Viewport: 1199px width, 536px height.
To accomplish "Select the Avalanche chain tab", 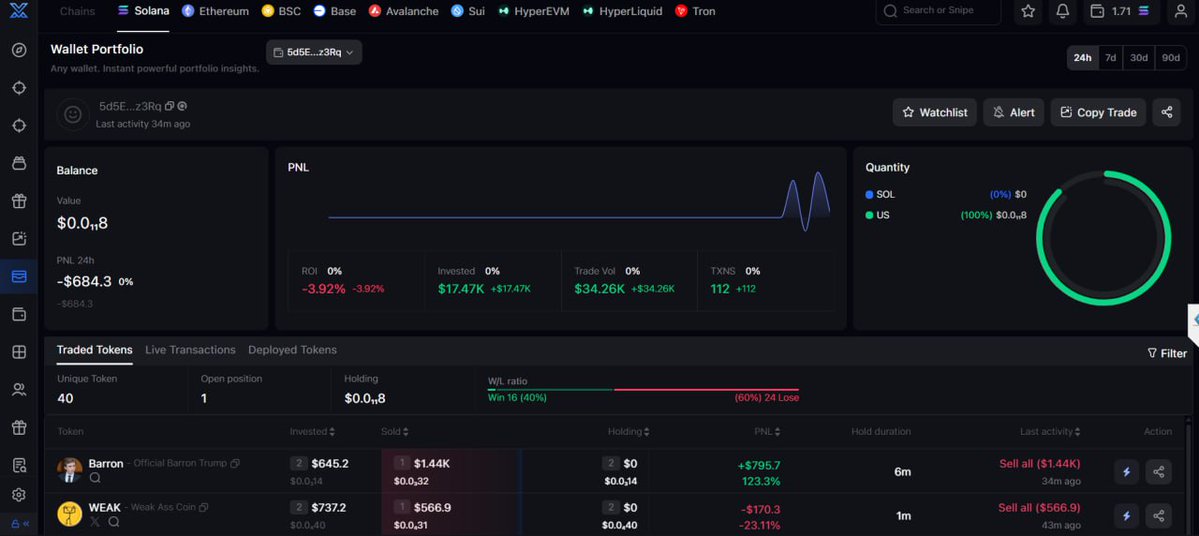I will 404,11.
